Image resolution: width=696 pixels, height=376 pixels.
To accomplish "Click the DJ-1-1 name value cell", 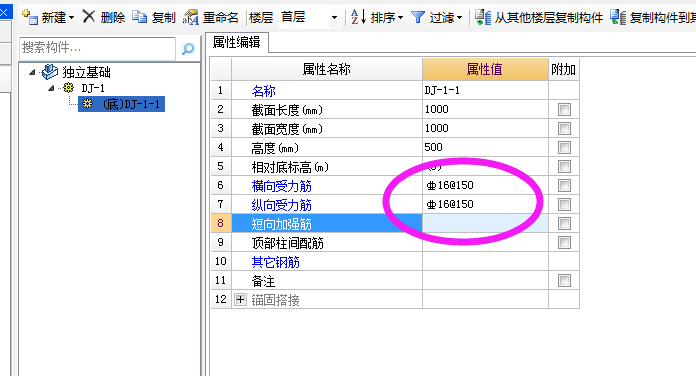I will pyautogui.click(x=485, y=91).
